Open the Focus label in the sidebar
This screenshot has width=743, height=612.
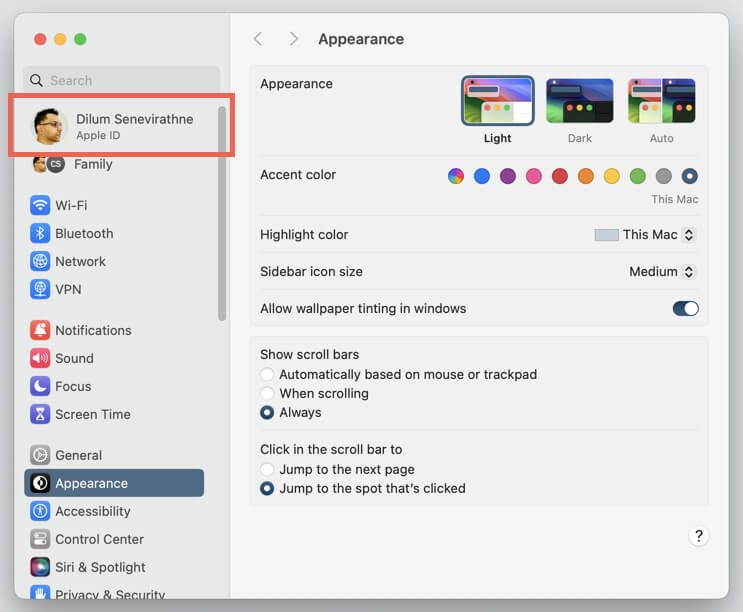point(73,386)
